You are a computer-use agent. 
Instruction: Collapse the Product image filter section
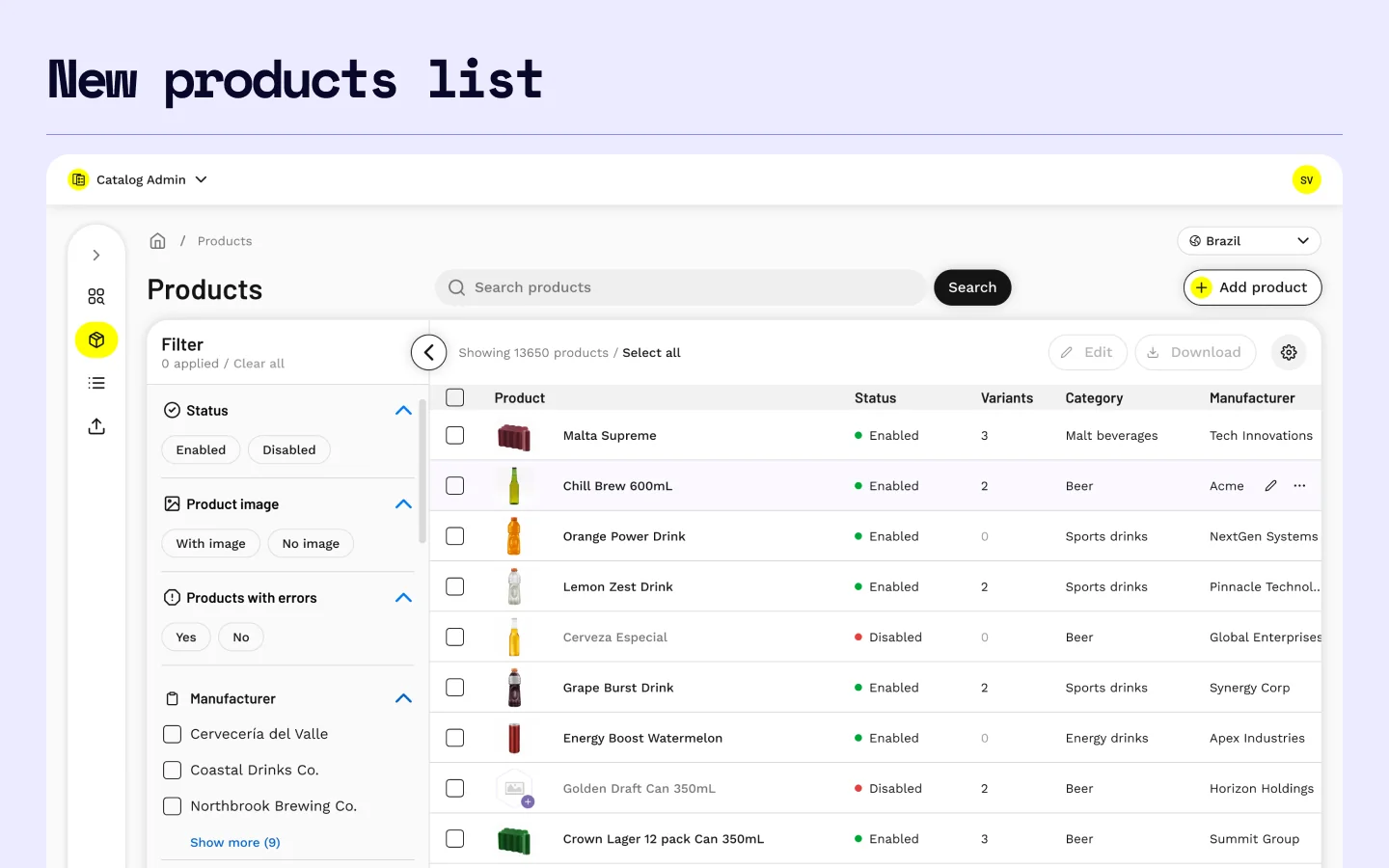click(x=403, y=504)
